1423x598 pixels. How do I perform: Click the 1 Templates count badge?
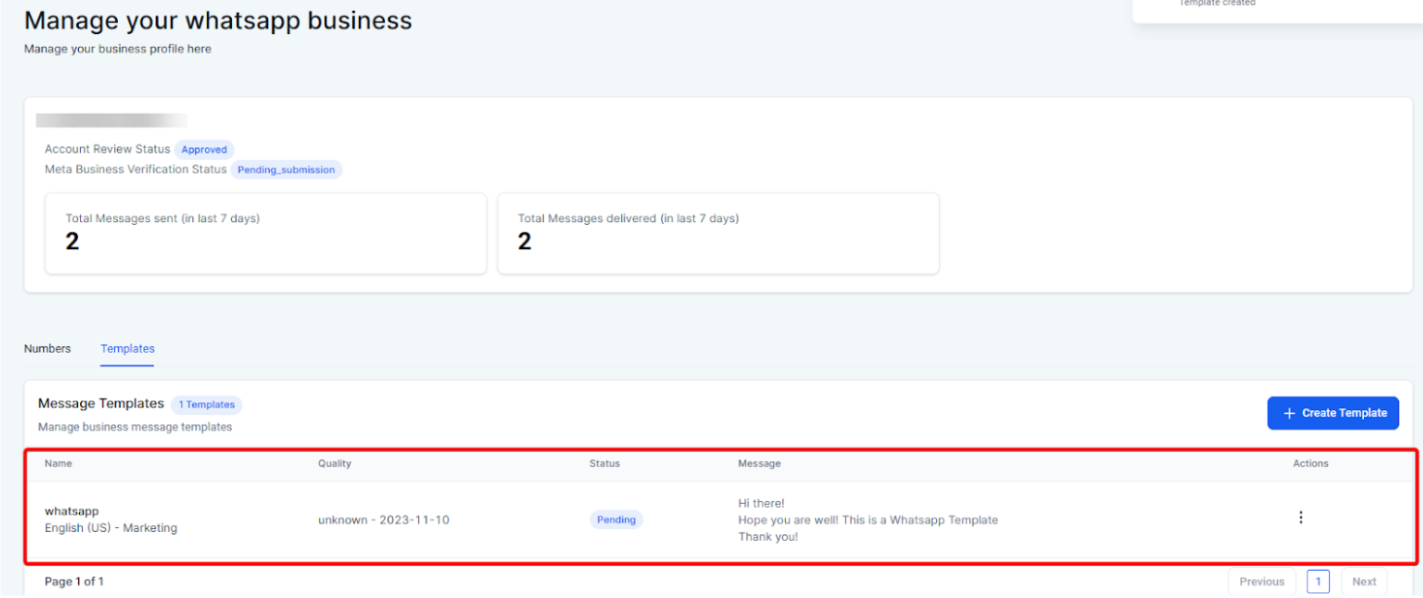207,405
